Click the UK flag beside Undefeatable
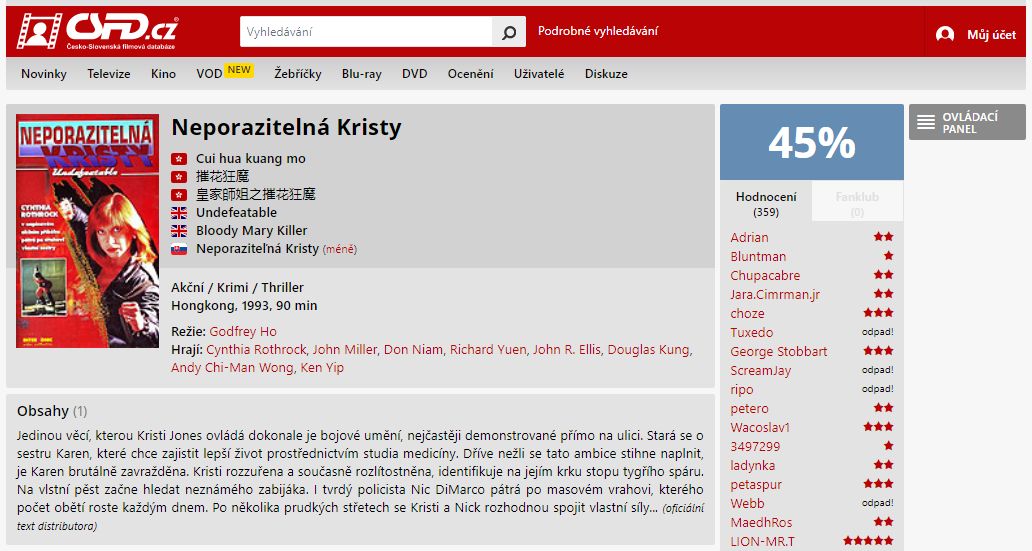The height and width of the screenshot is (551, 1032). [x=179, y=213]
